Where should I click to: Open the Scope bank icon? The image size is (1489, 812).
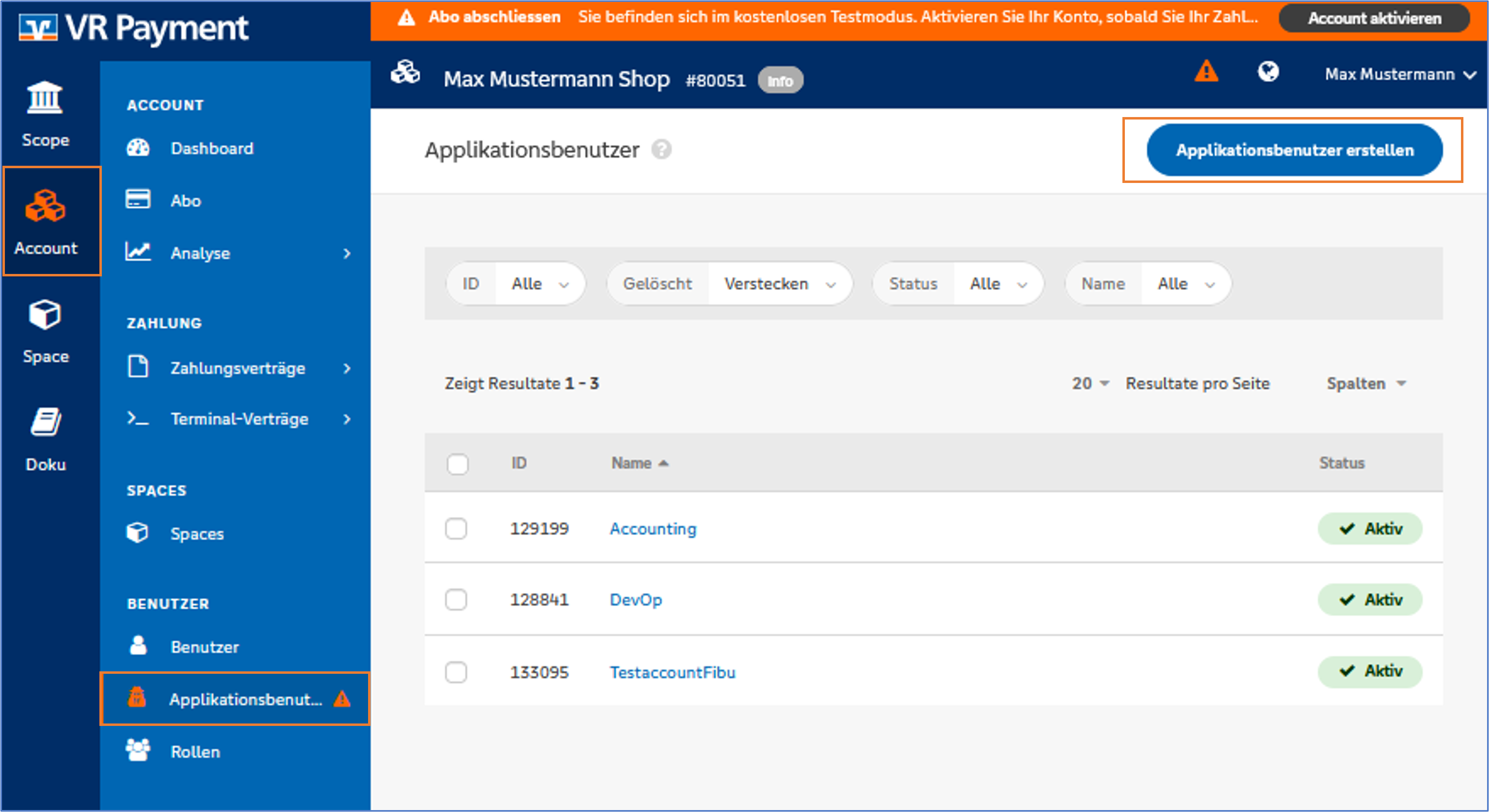(x=45, y=98)
